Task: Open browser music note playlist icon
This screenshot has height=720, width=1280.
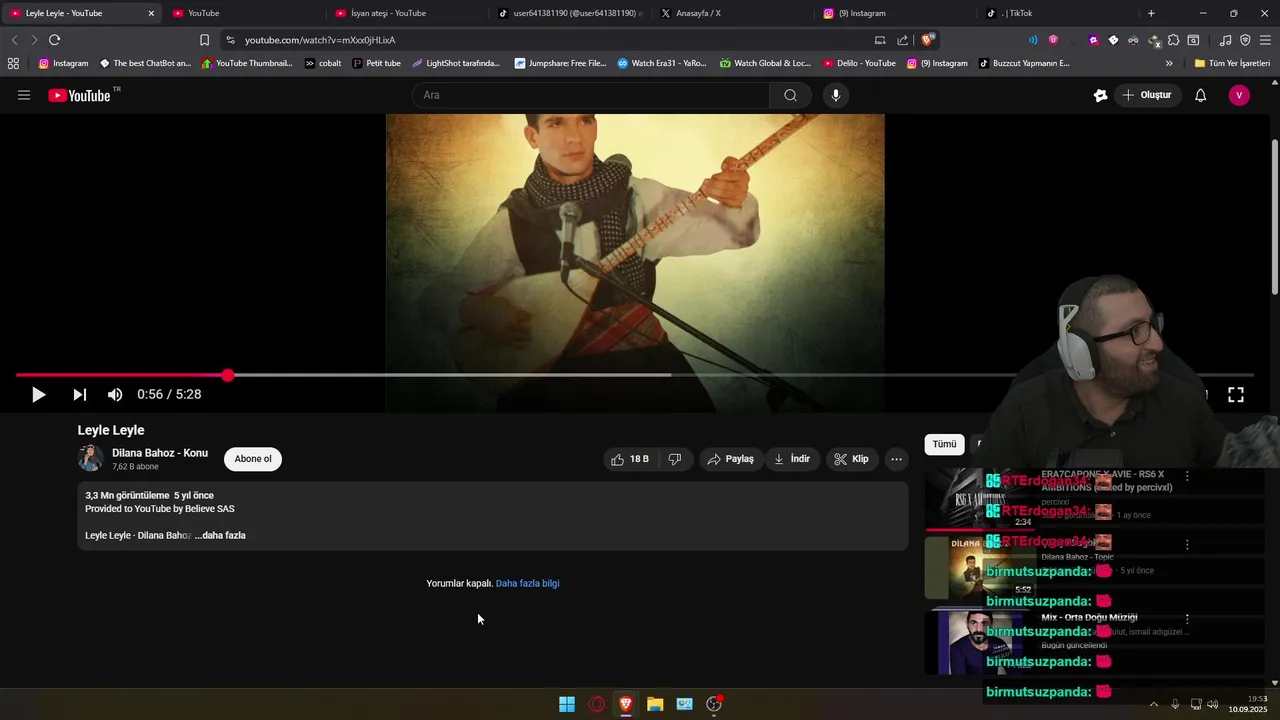Action: pyautogui.click(x=1226, y=40)
